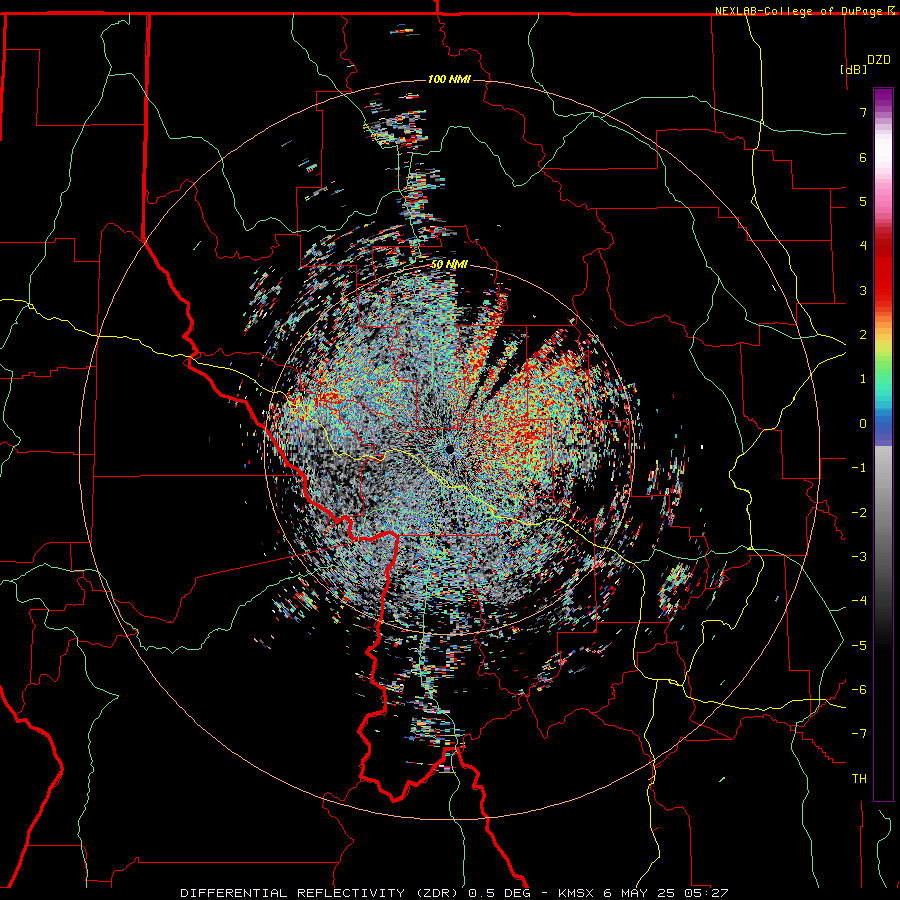Click the radar site black dot at center

coord(449,449)
